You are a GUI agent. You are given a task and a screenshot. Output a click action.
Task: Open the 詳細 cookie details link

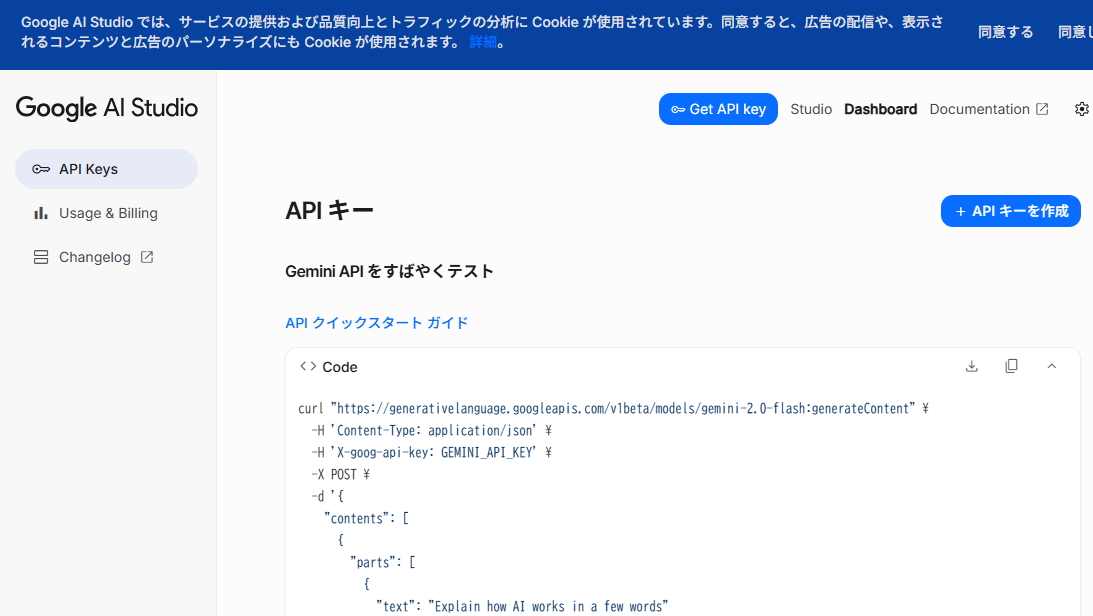[x=483, y=43]
